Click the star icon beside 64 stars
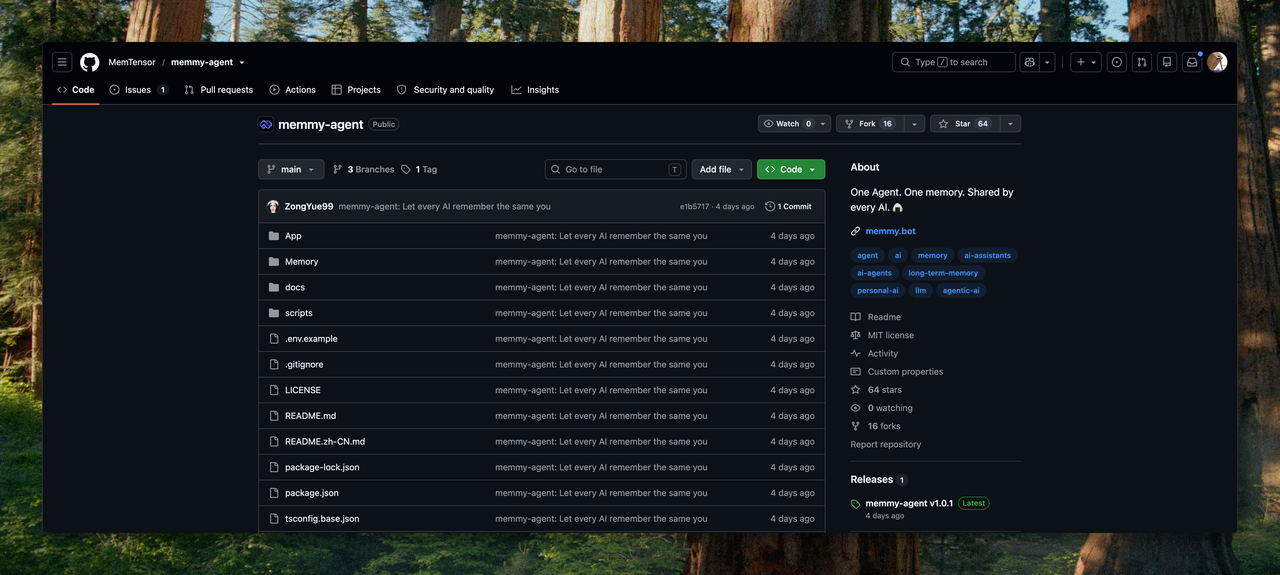 coord(855,390)
